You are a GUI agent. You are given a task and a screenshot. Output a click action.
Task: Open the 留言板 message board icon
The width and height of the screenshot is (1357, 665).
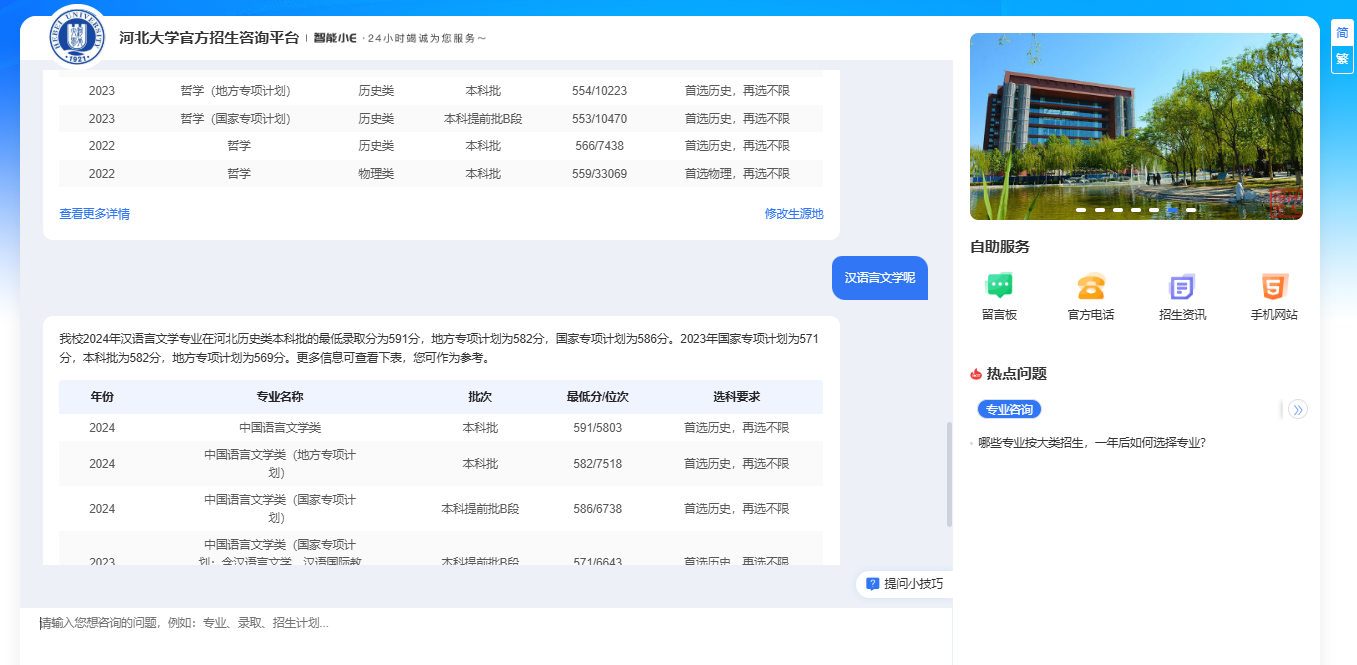point(999,287)
